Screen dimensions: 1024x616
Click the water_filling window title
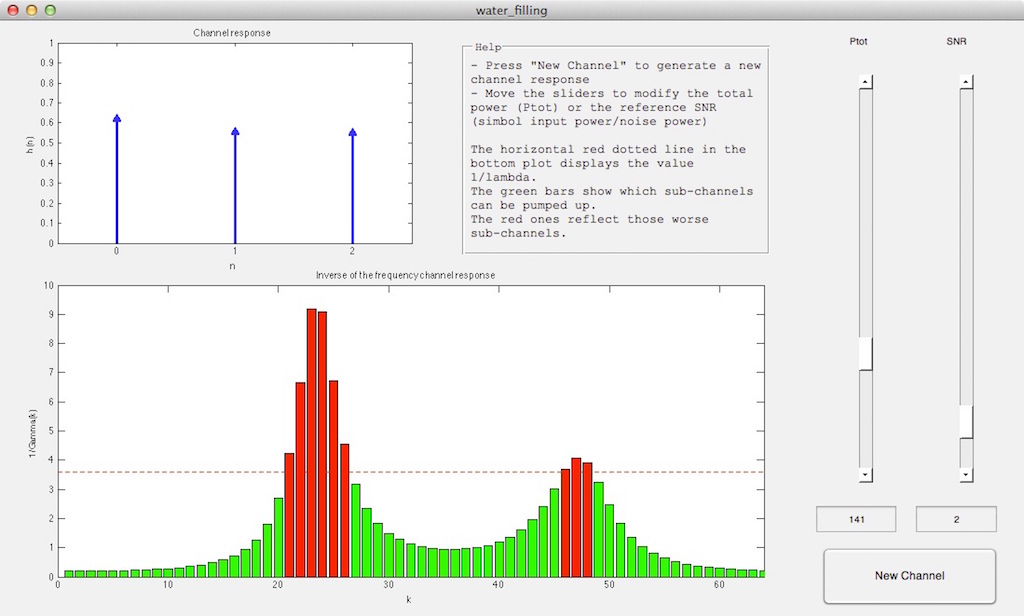click(511, 10)
